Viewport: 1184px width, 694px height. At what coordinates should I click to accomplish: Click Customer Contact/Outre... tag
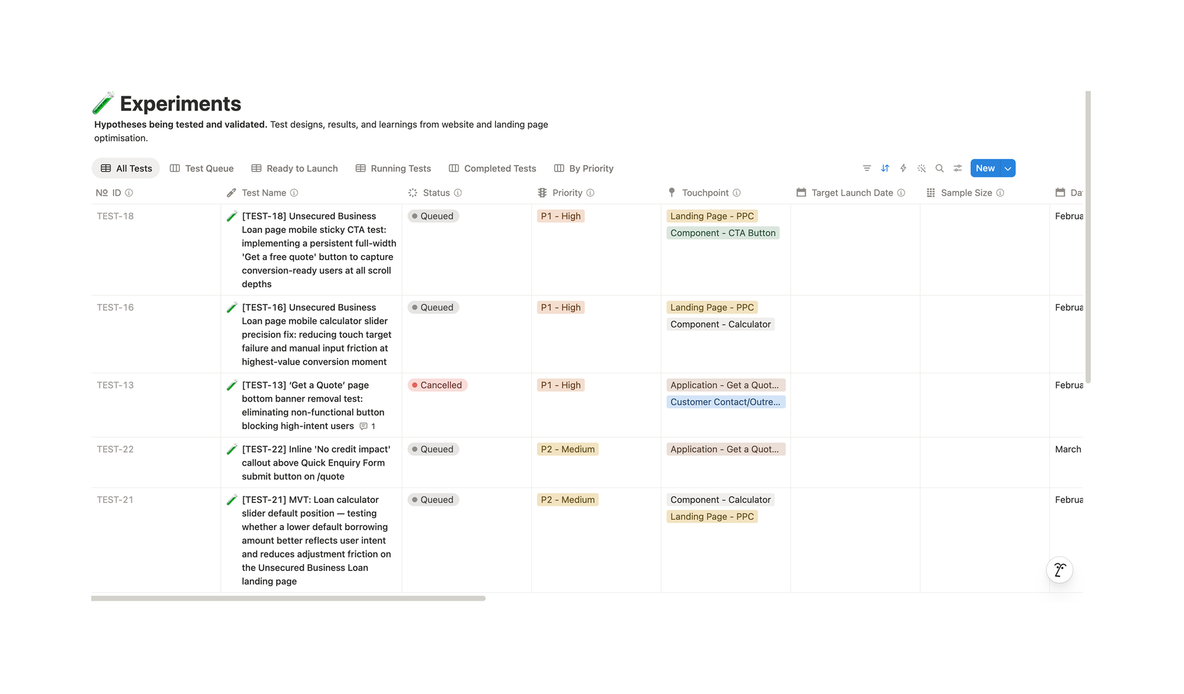tap(726, 402)
